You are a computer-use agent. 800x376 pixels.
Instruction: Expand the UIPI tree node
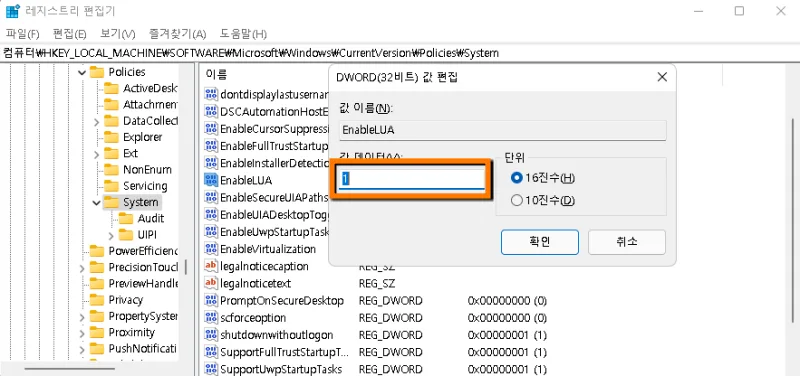(111, 235)
